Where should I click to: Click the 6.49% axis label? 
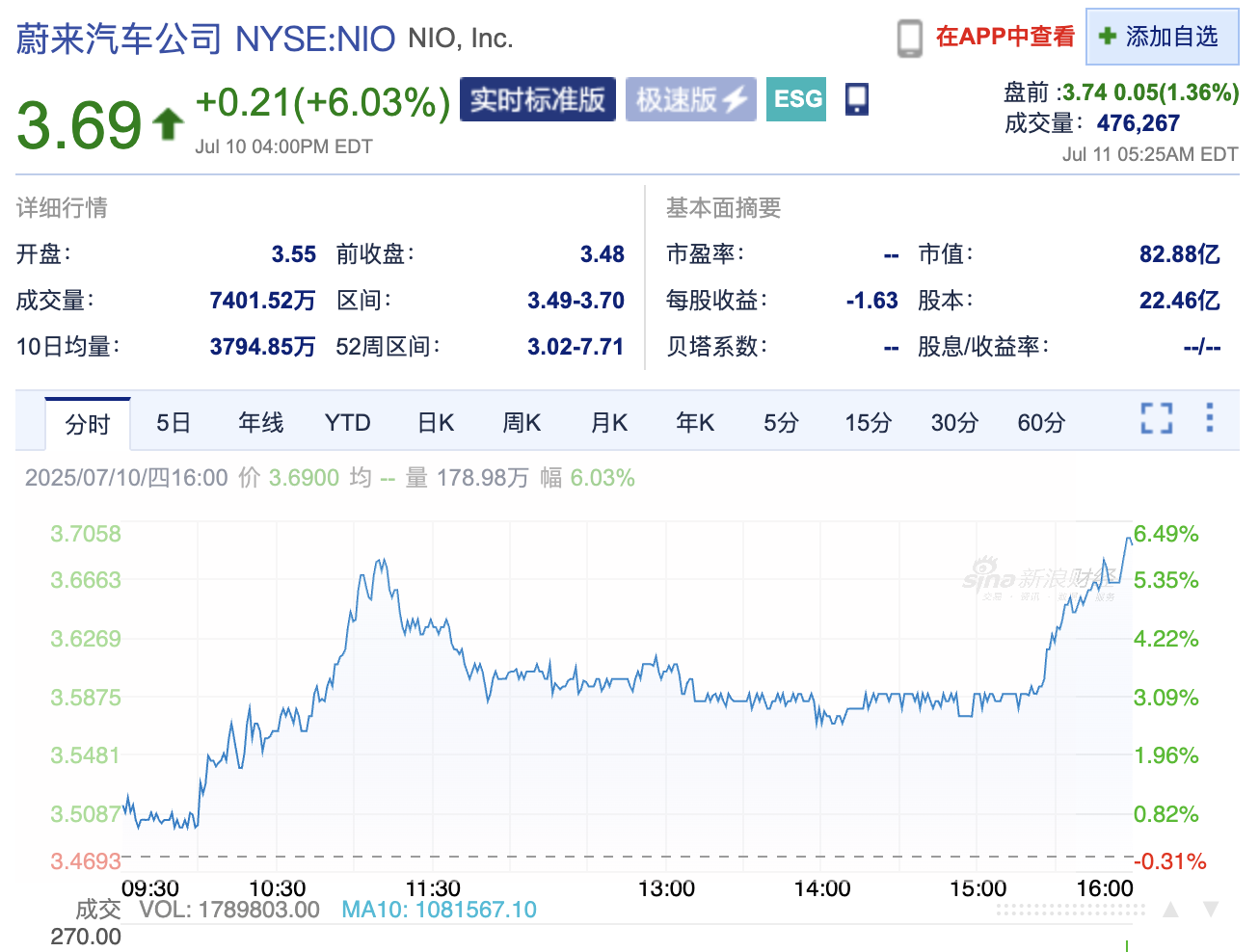click(x=1166, y=534)
